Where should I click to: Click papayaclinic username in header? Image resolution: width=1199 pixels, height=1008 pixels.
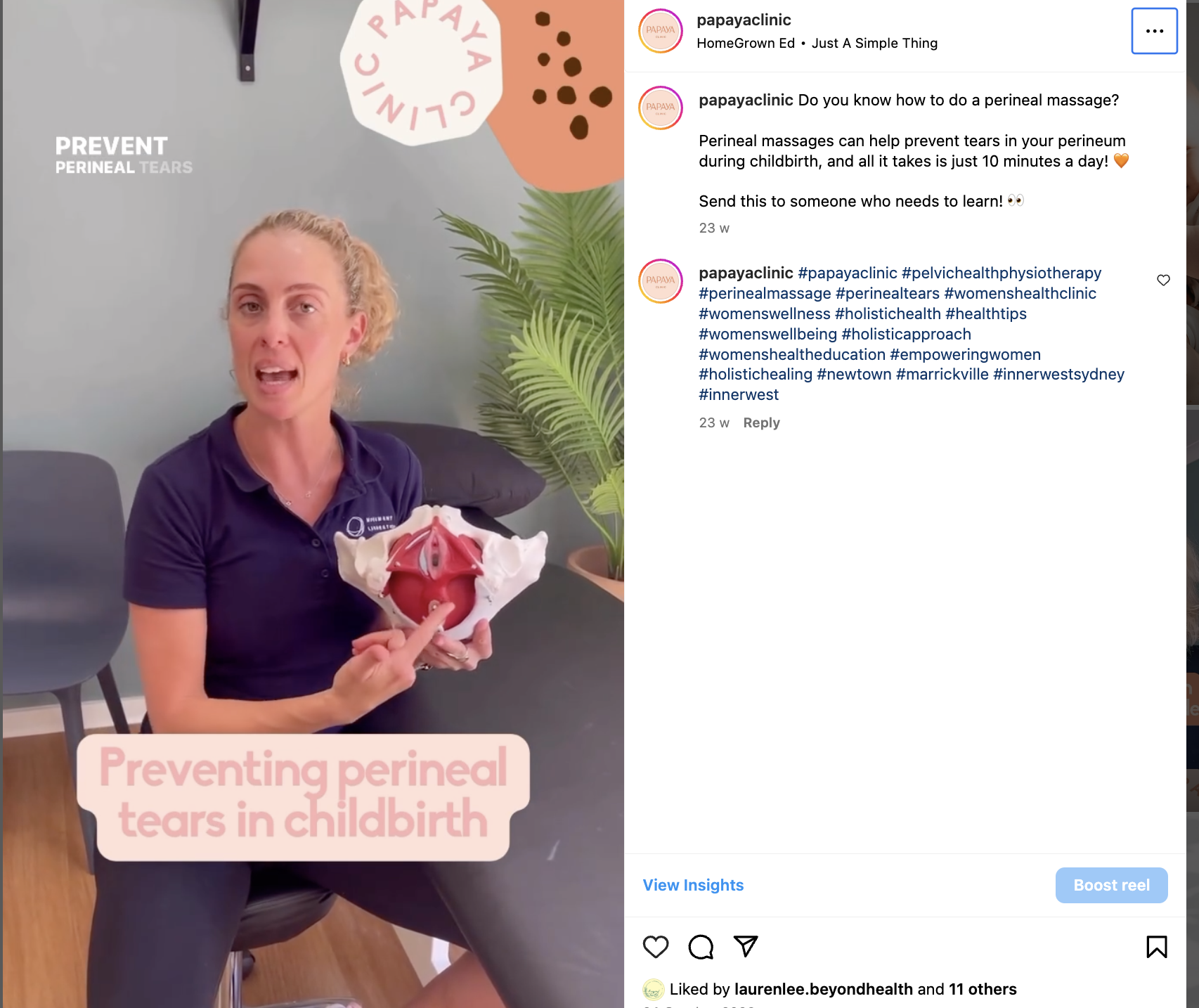(744, 20)
